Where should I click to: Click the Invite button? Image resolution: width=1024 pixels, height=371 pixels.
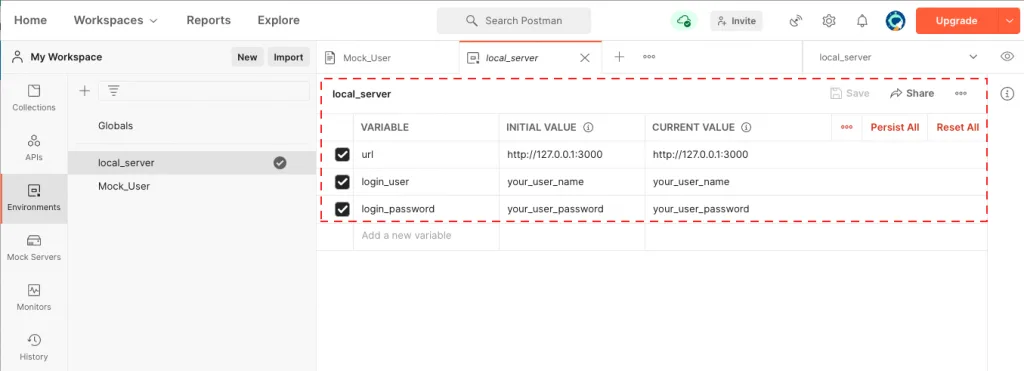point(736,21)
